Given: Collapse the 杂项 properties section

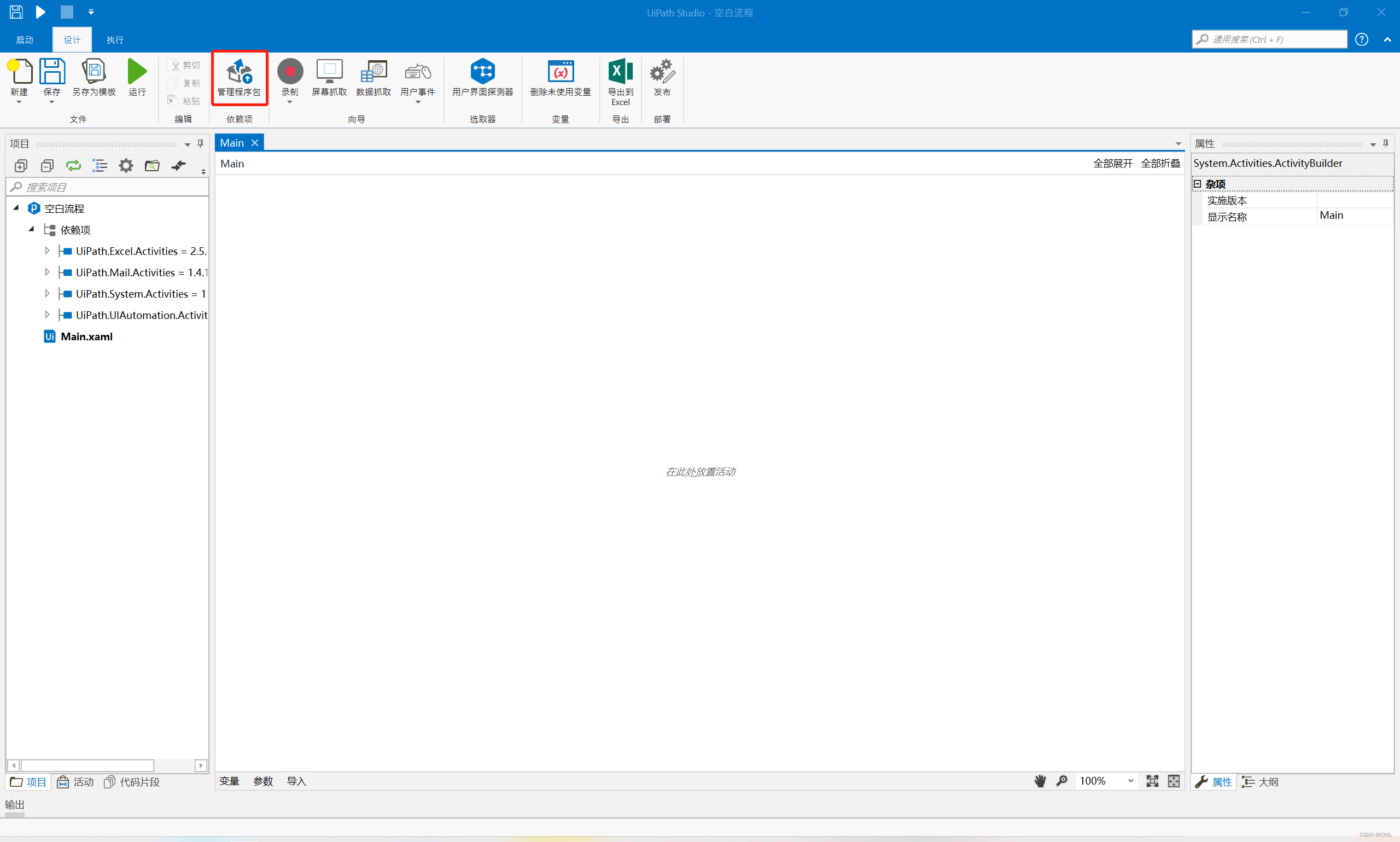Looking at the screenshot, I should 1197,184.
